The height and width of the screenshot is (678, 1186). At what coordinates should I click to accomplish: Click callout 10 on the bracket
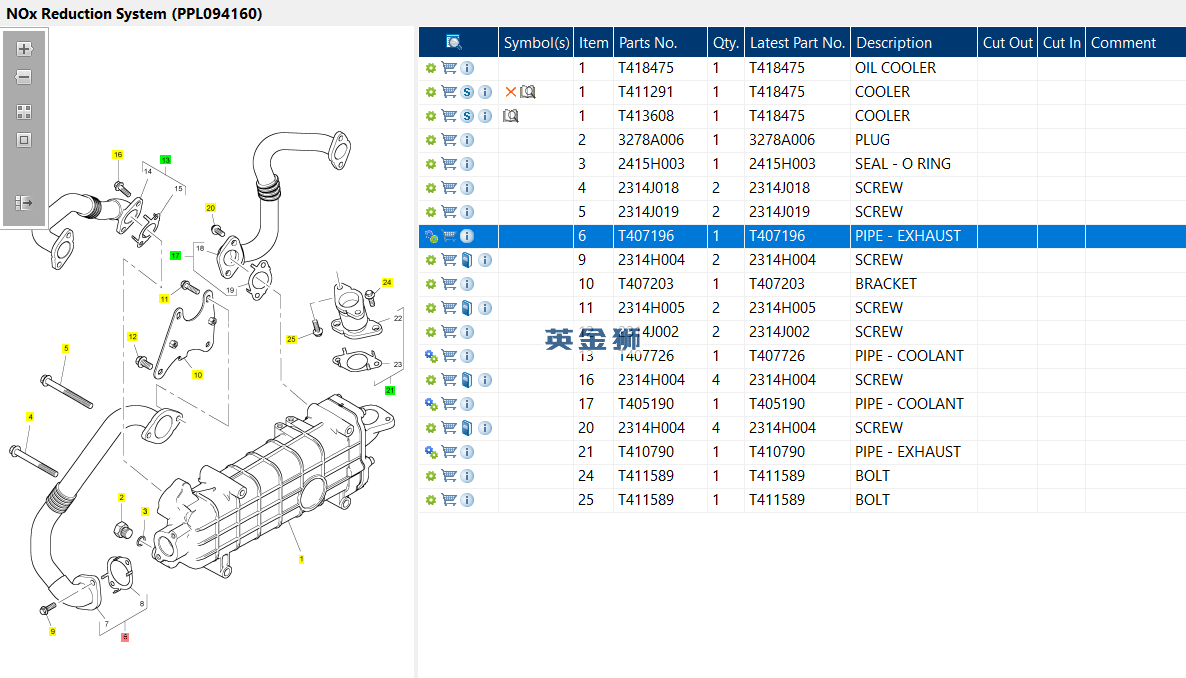tap(197, 375)
